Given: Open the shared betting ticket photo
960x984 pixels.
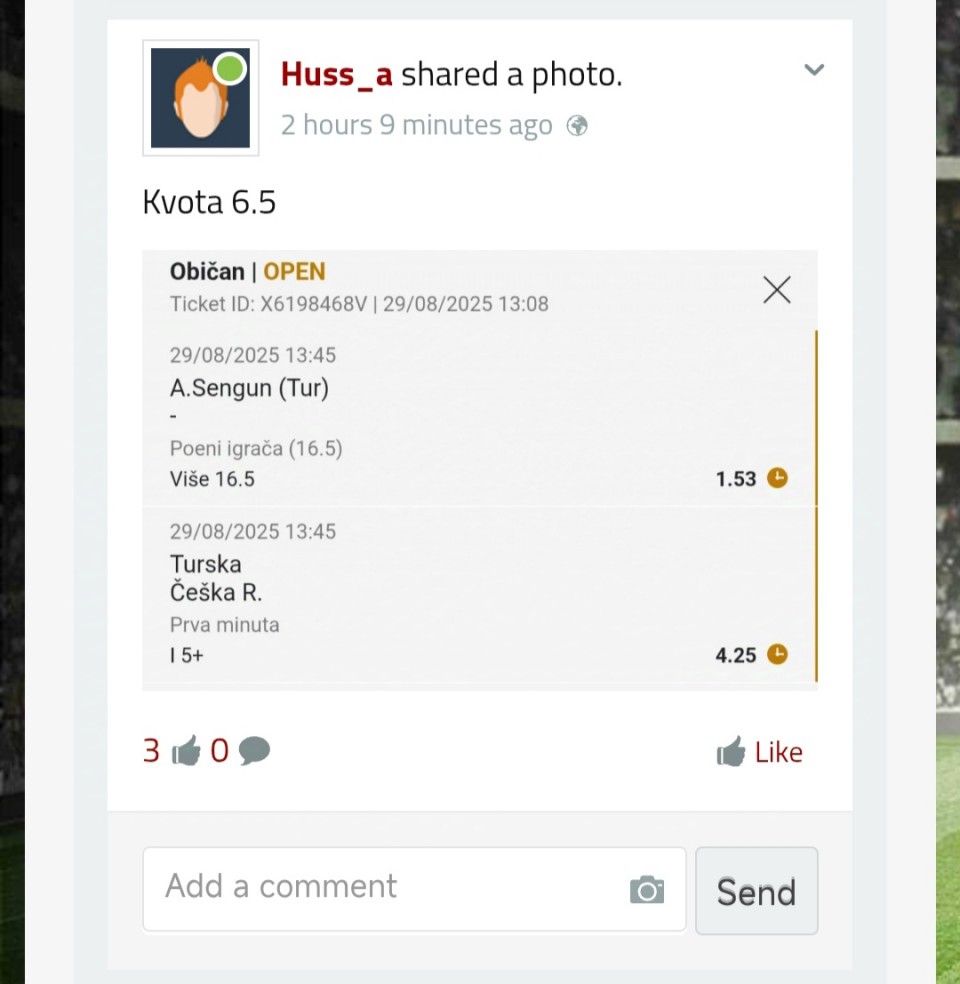Looking at the screenshot, I should 480,470.
